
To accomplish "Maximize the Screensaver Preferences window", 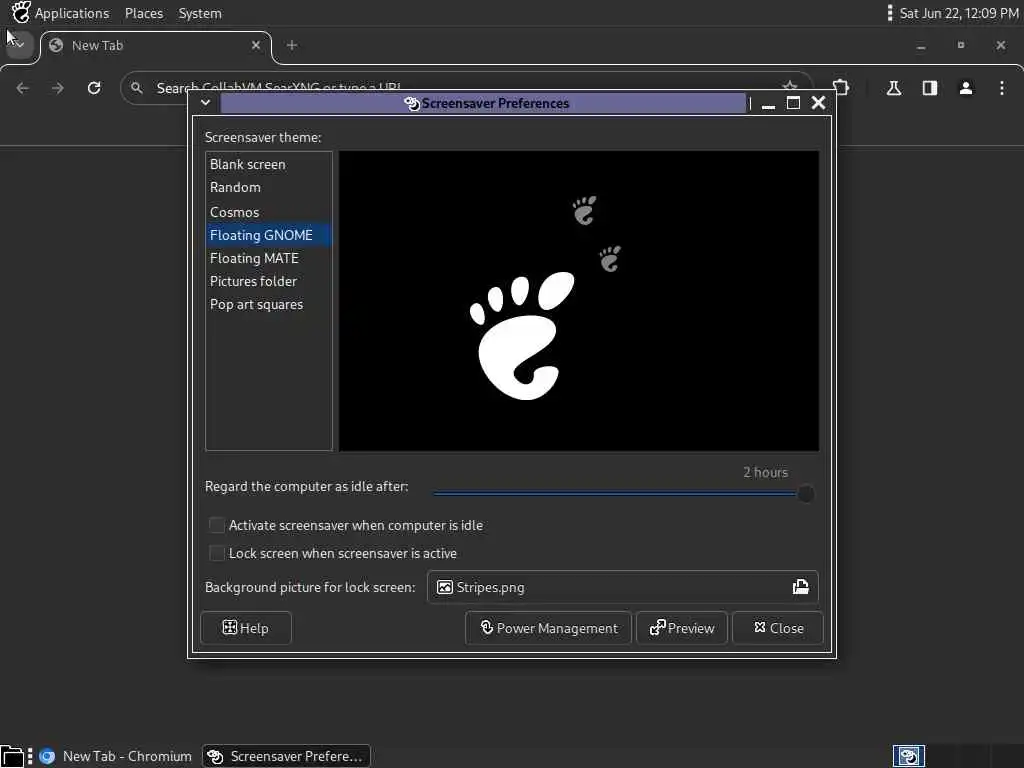I will click(x=793, y=103).
